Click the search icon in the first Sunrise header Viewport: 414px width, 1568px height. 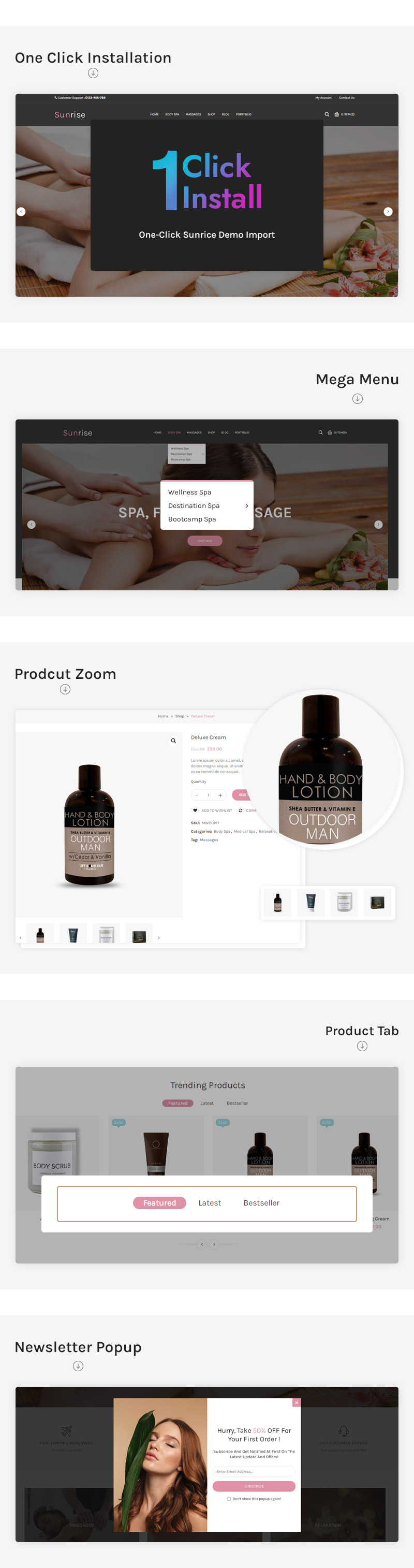pos(327,114)
